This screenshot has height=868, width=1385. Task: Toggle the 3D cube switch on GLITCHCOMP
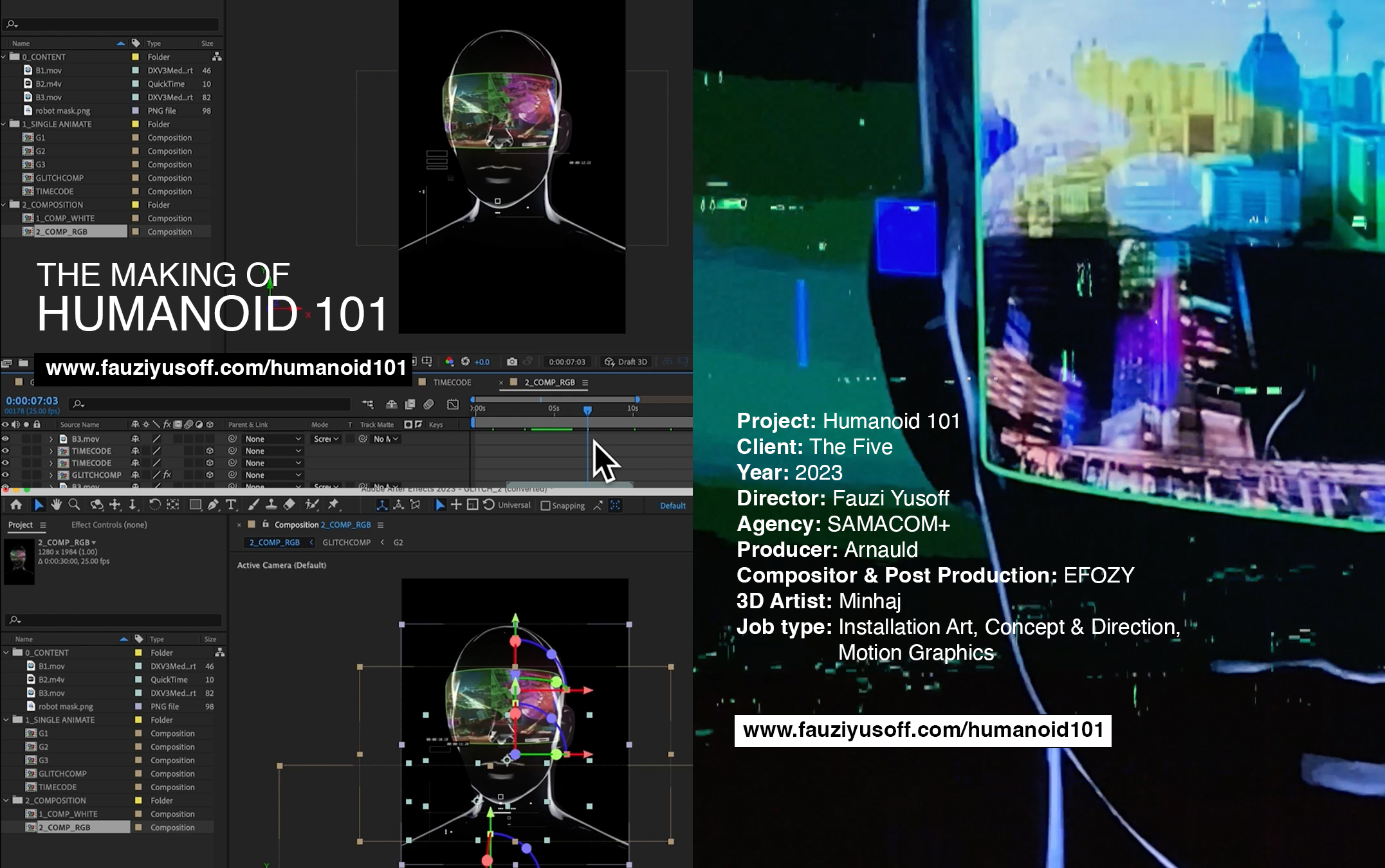(210, 475)
